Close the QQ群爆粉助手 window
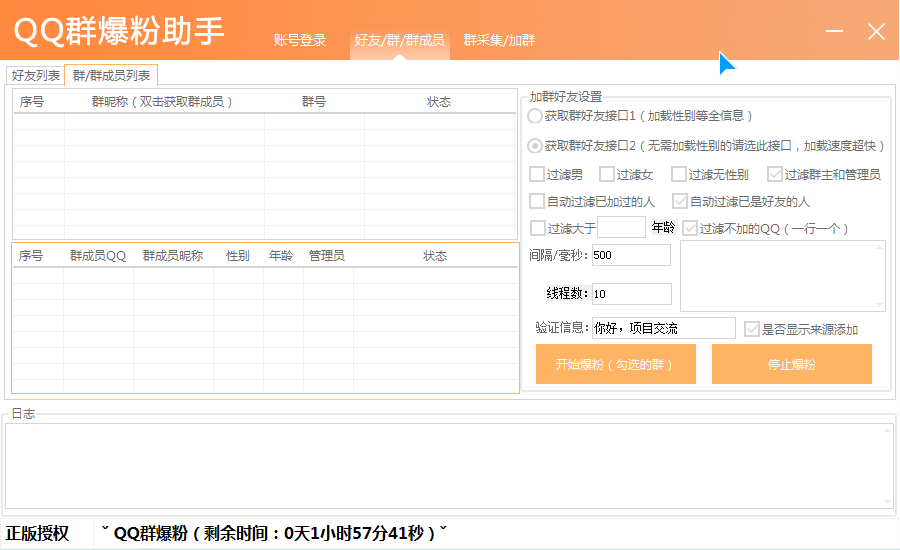This screenshot has height=550, width=900. pyautogui.click(x=876, y=32)
